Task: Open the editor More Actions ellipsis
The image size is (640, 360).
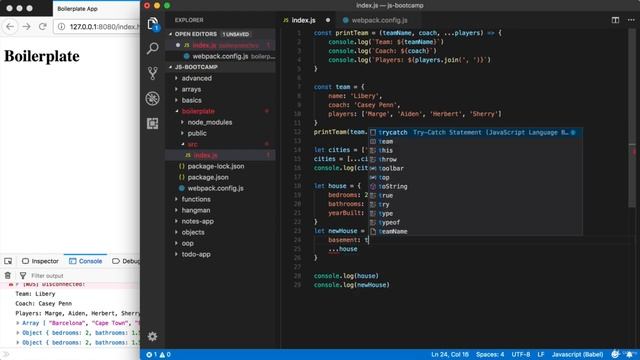Action: (631, 20)
